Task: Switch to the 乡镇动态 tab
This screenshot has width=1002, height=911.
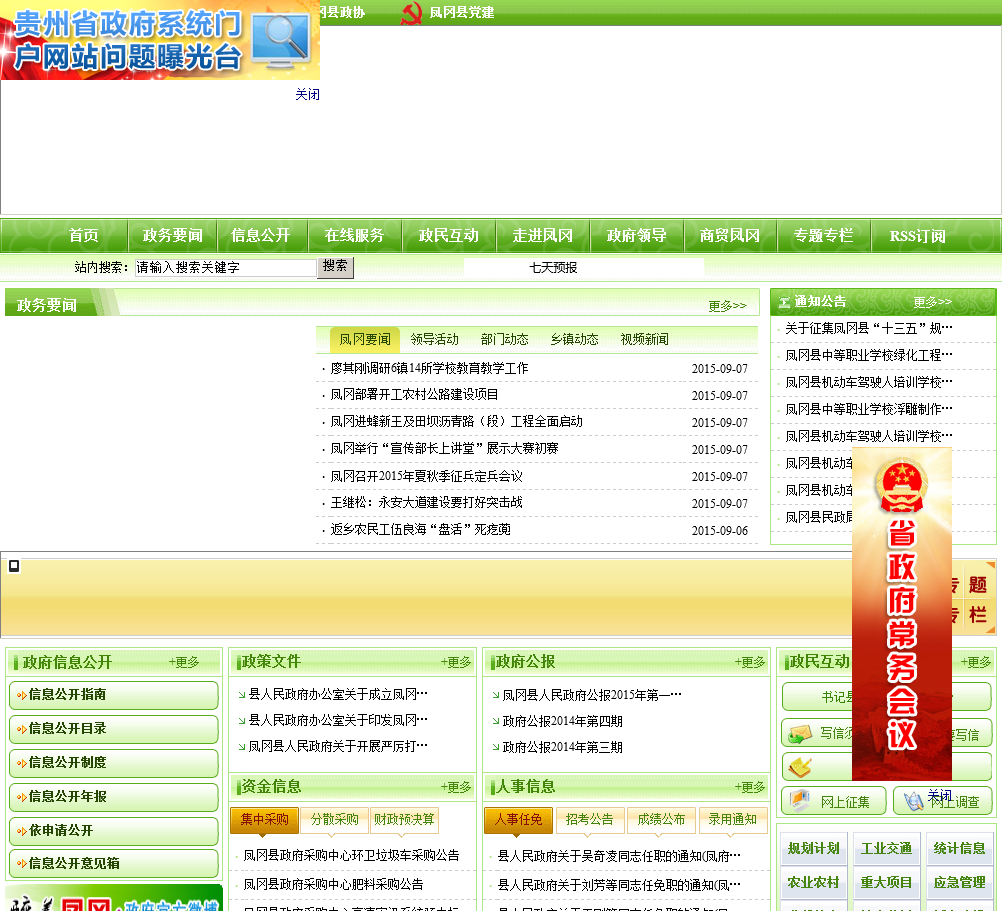Action: pos(574,339)
